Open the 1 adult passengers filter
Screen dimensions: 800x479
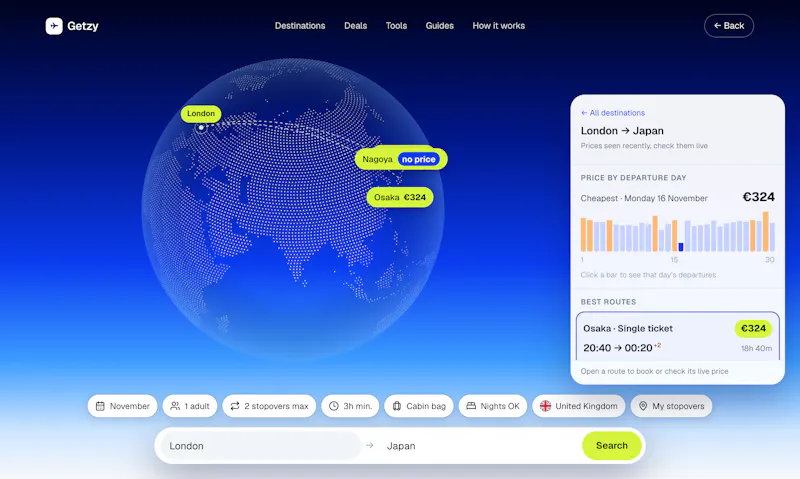(190, 406)
